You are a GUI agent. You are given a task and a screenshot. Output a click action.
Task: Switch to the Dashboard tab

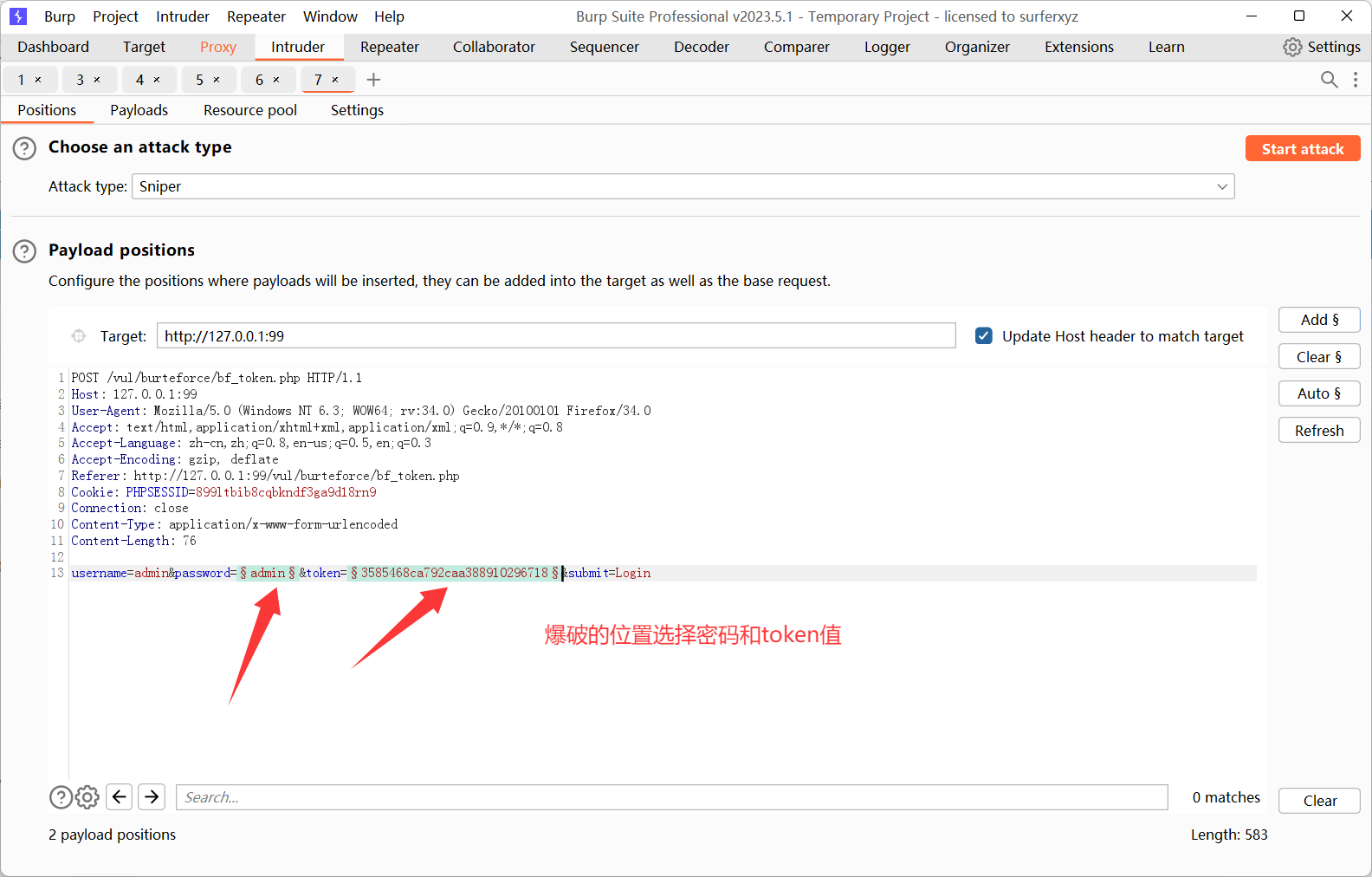[x=53, y=47]
